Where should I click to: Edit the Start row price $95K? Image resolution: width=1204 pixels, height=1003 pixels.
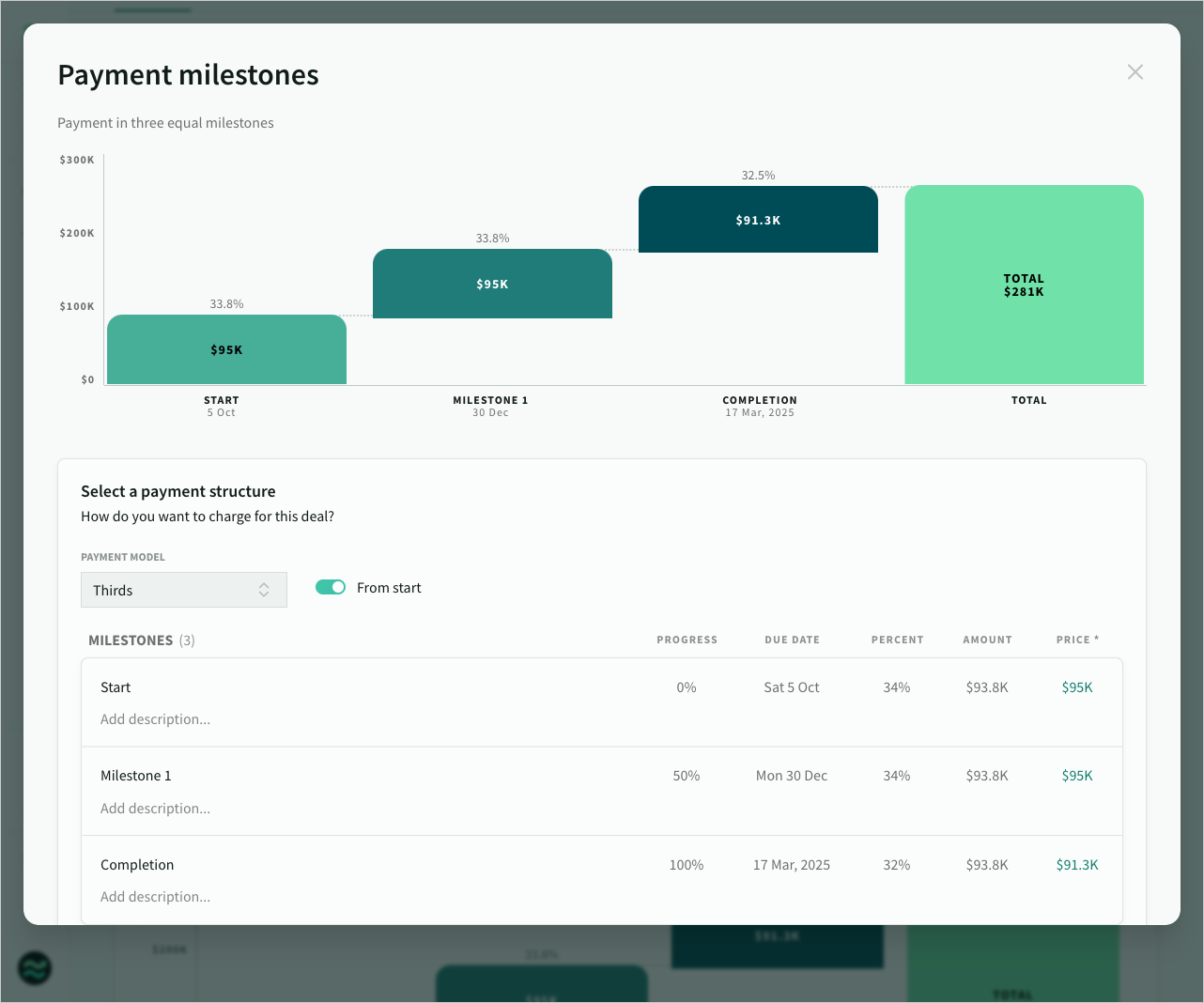1077,687
